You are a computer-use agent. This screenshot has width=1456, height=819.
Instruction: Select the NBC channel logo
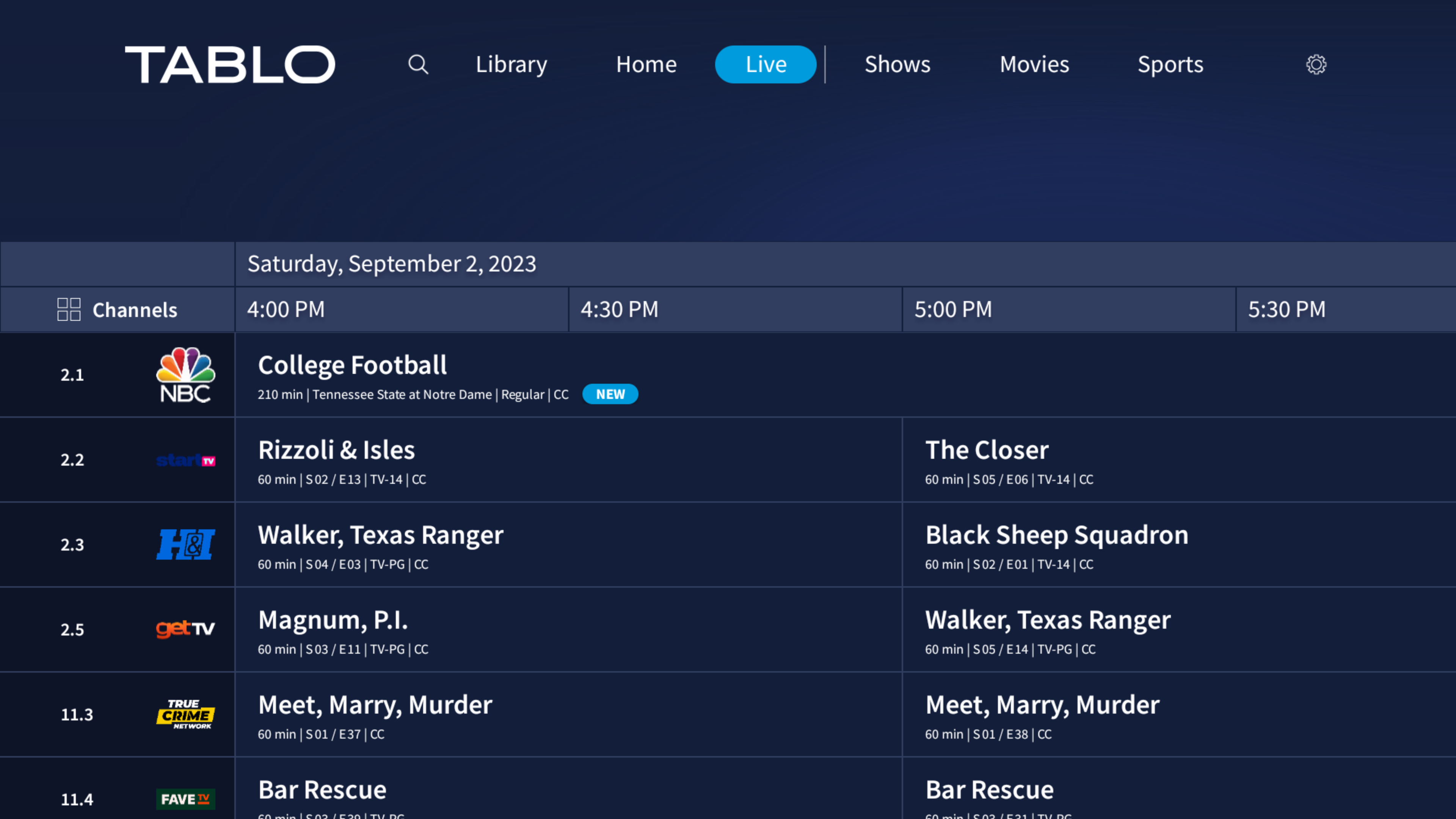pyautogui.click(x=185, y=375)
